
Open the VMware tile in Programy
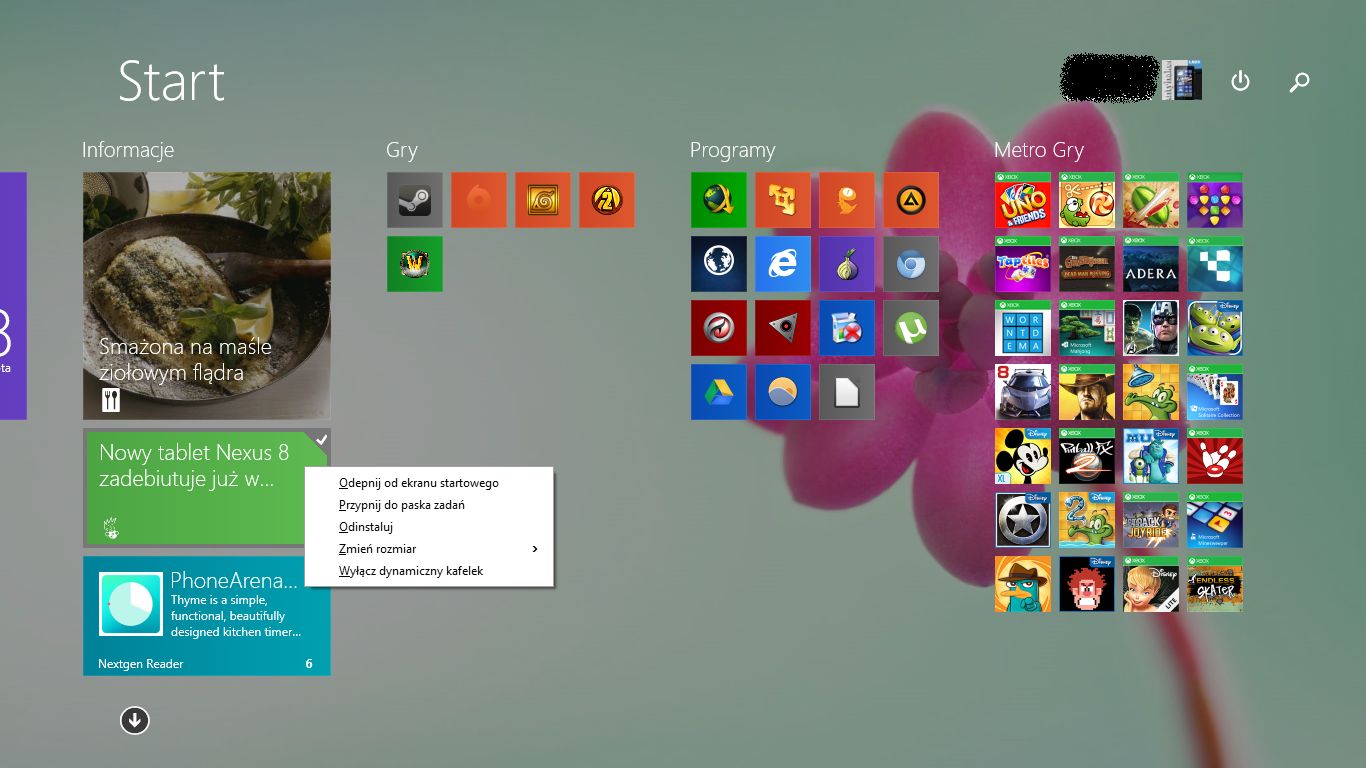(x=783, y=200)
